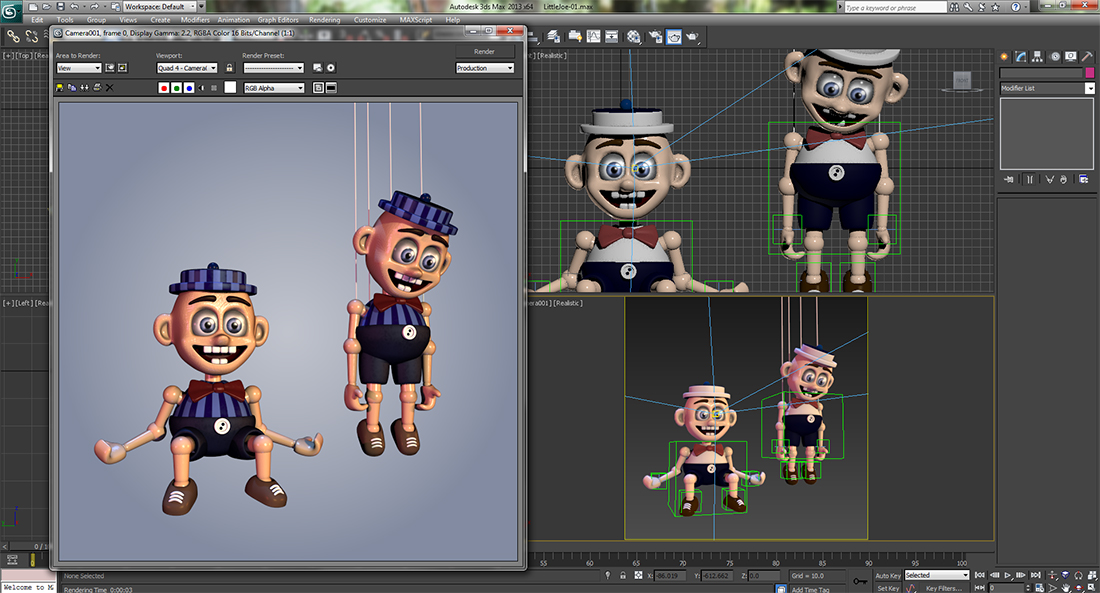
Task: Open the Rendering menu
Action: point(324,19)
